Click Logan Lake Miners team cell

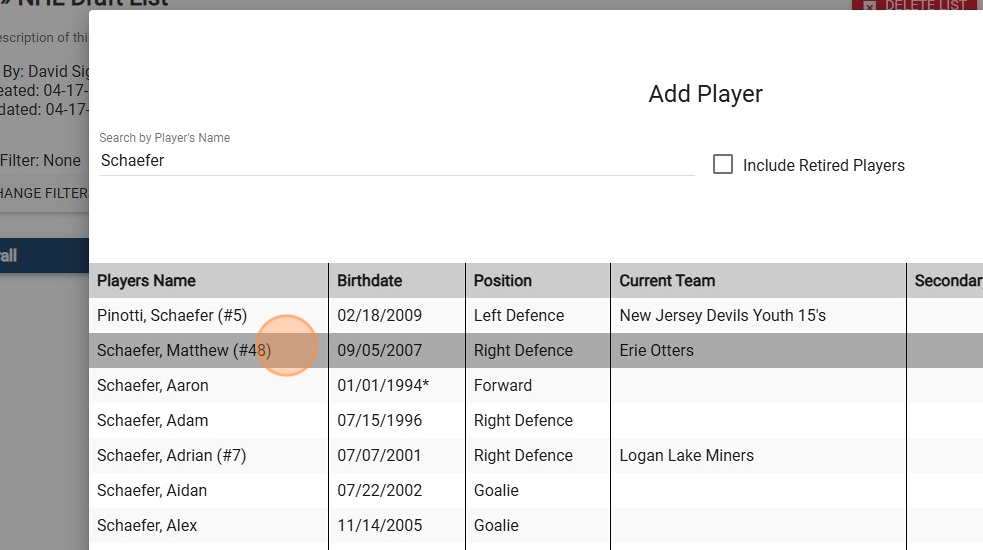pyautogui.click(x=686, y=456)
